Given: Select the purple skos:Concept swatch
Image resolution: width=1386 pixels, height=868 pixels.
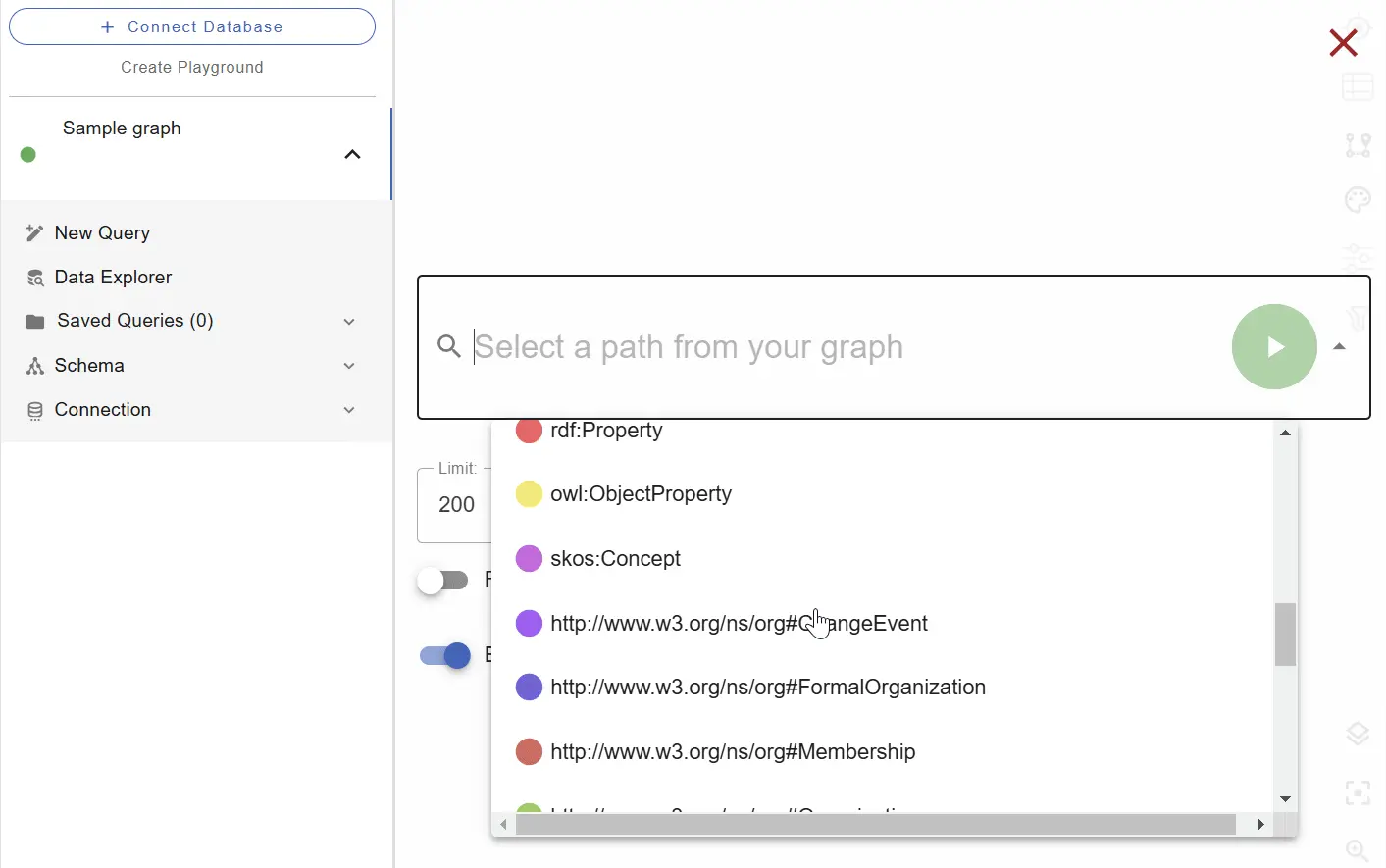Looking at the screenshot, I should 530,558.
